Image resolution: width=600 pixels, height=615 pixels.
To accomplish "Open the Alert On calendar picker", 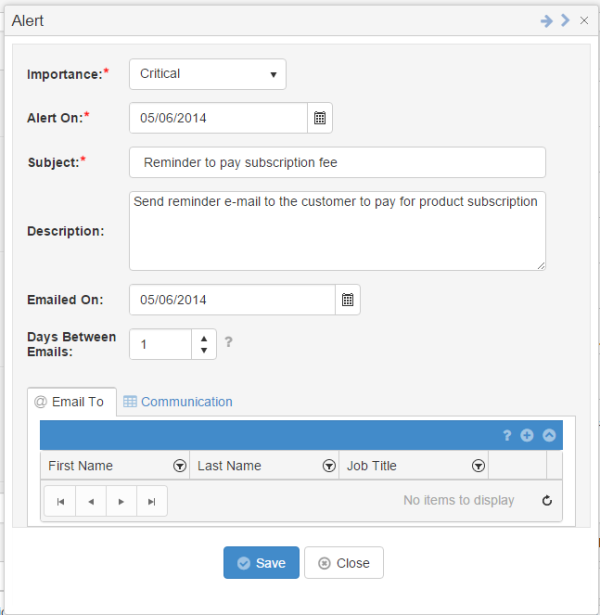I will coord(320,118).
